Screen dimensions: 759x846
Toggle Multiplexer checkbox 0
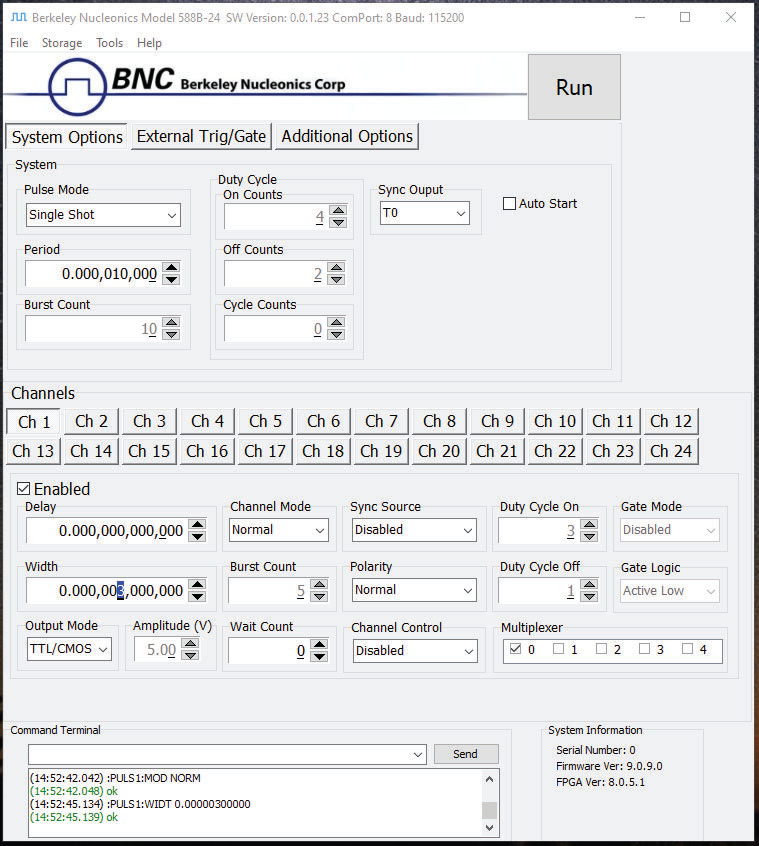(515, 649)
